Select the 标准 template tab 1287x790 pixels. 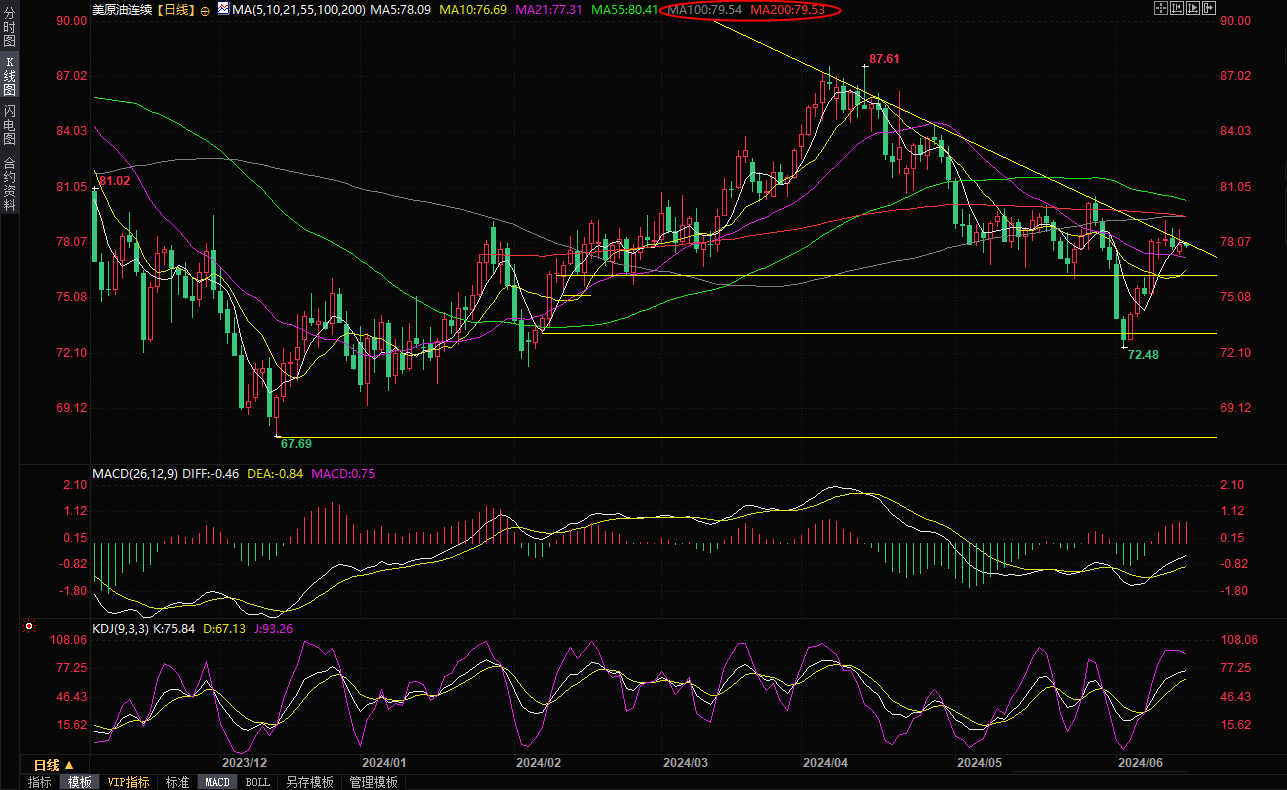click(x=177, y=782)
